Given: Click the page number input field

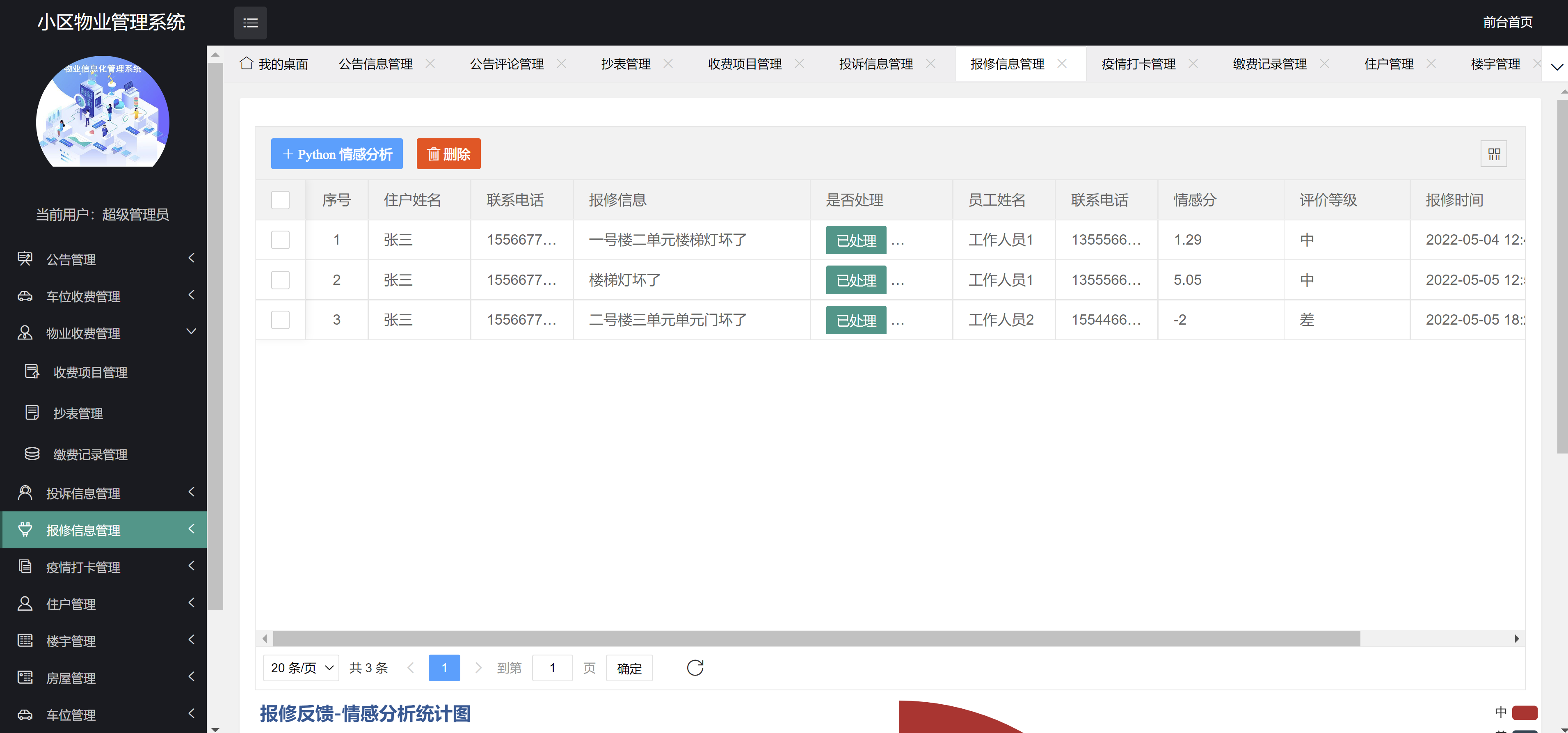Looking at the screenshot, I should (552, 667).
